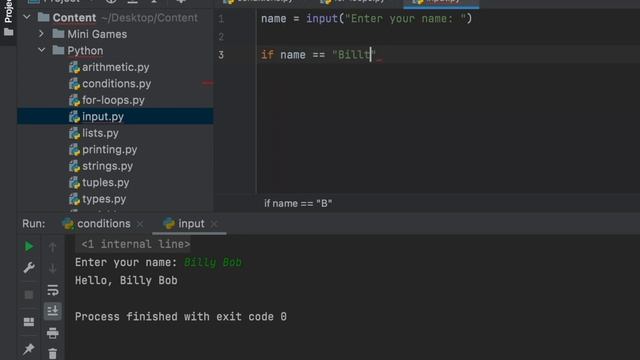Pin the input run tab
This screenshot has width=640, height=360.
(29, 349)
